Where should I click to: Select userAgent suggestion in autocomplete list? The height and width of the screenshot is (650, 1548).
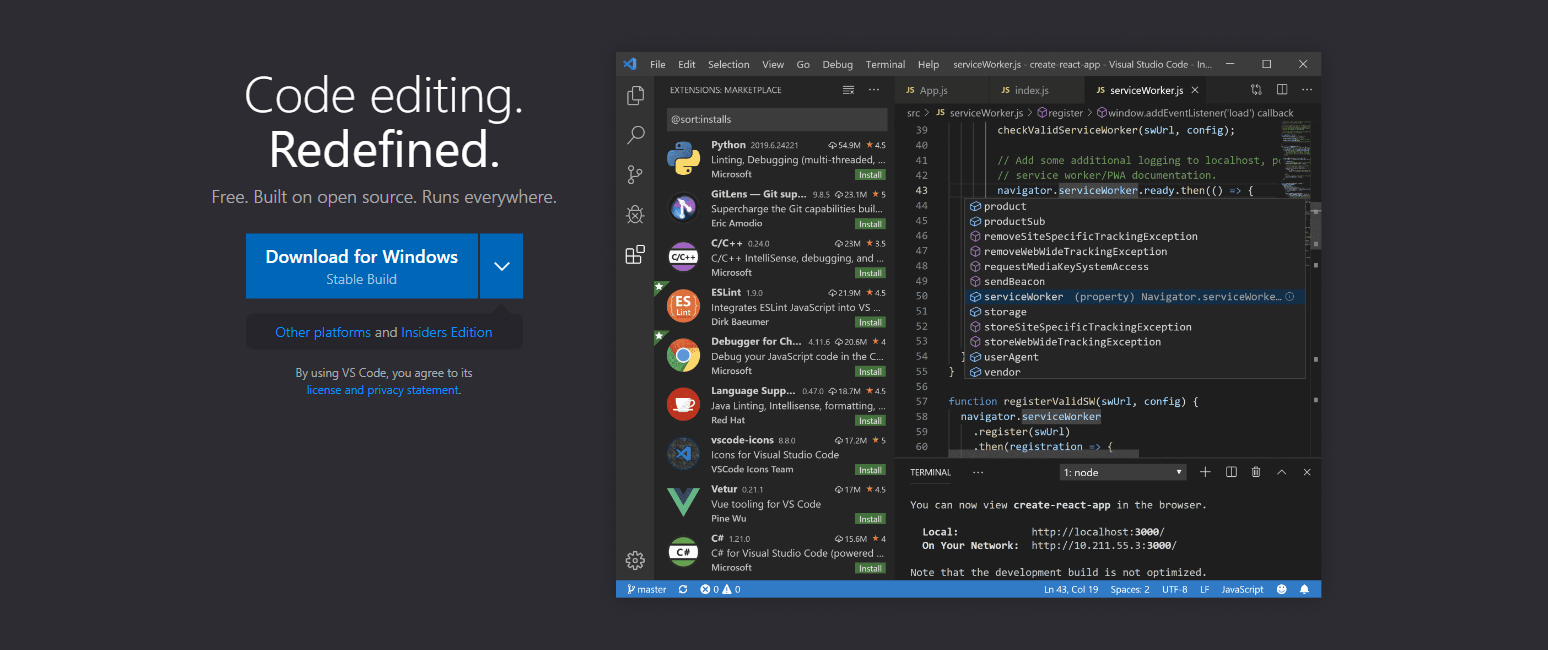tap(1135, 357)
